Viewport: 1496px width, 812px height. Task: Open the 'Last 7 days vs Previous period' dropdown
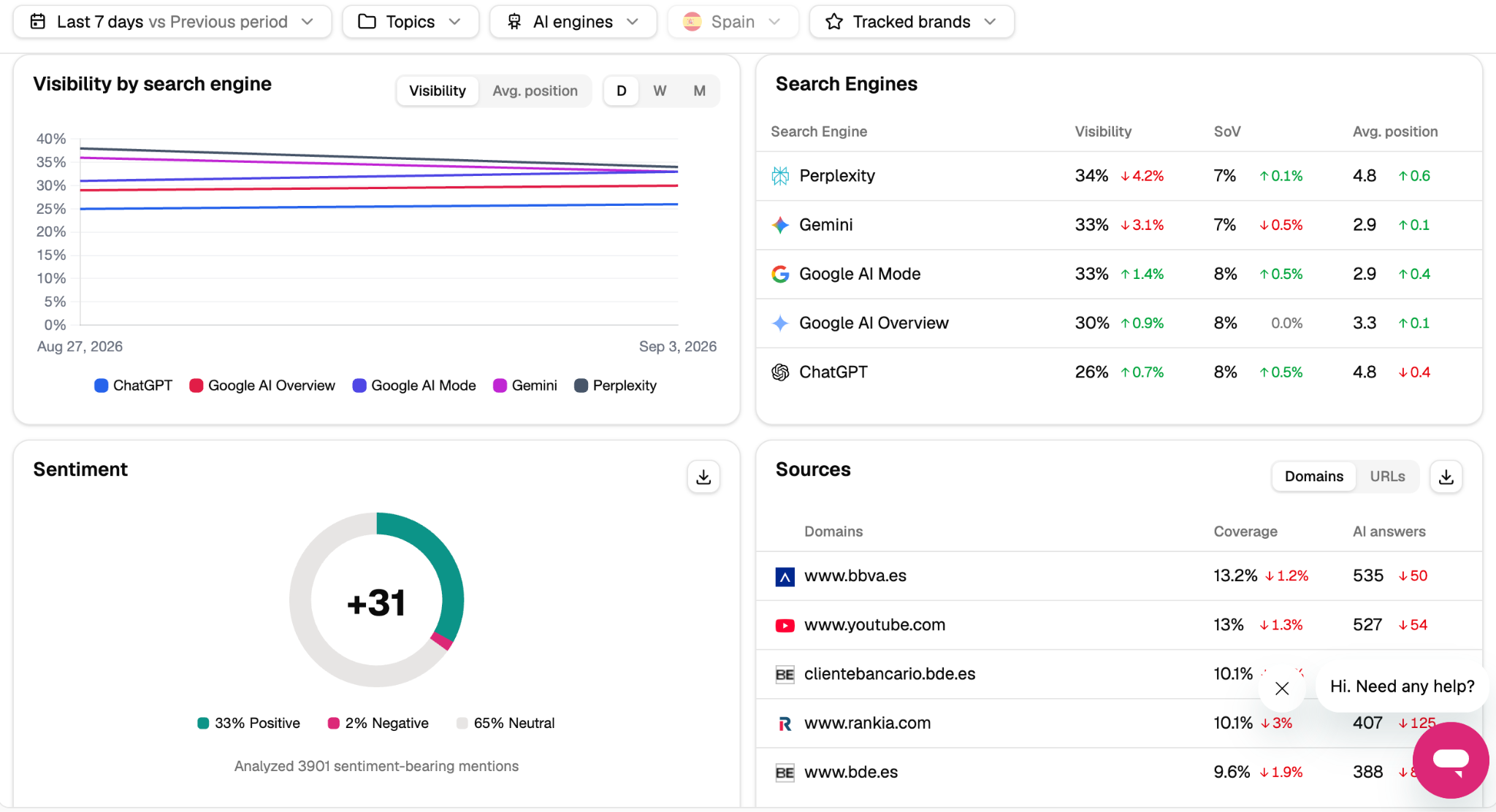point(172,22)
